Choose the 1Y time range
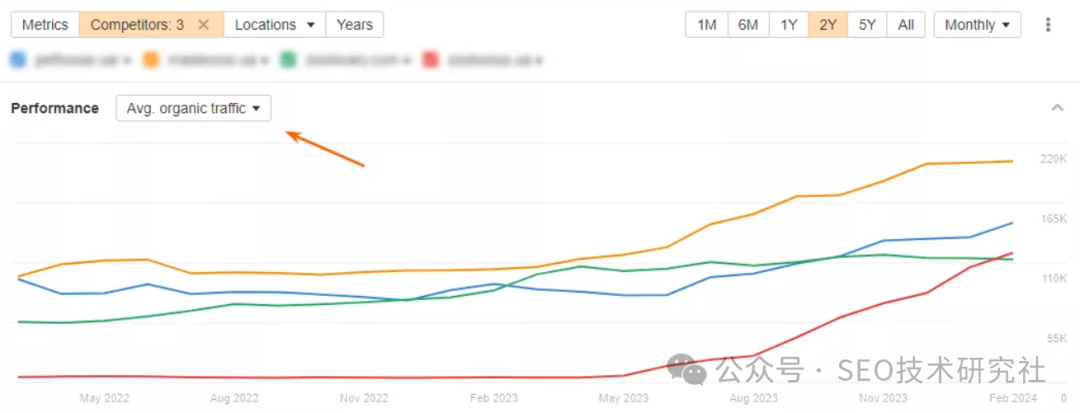 point(788,25)
